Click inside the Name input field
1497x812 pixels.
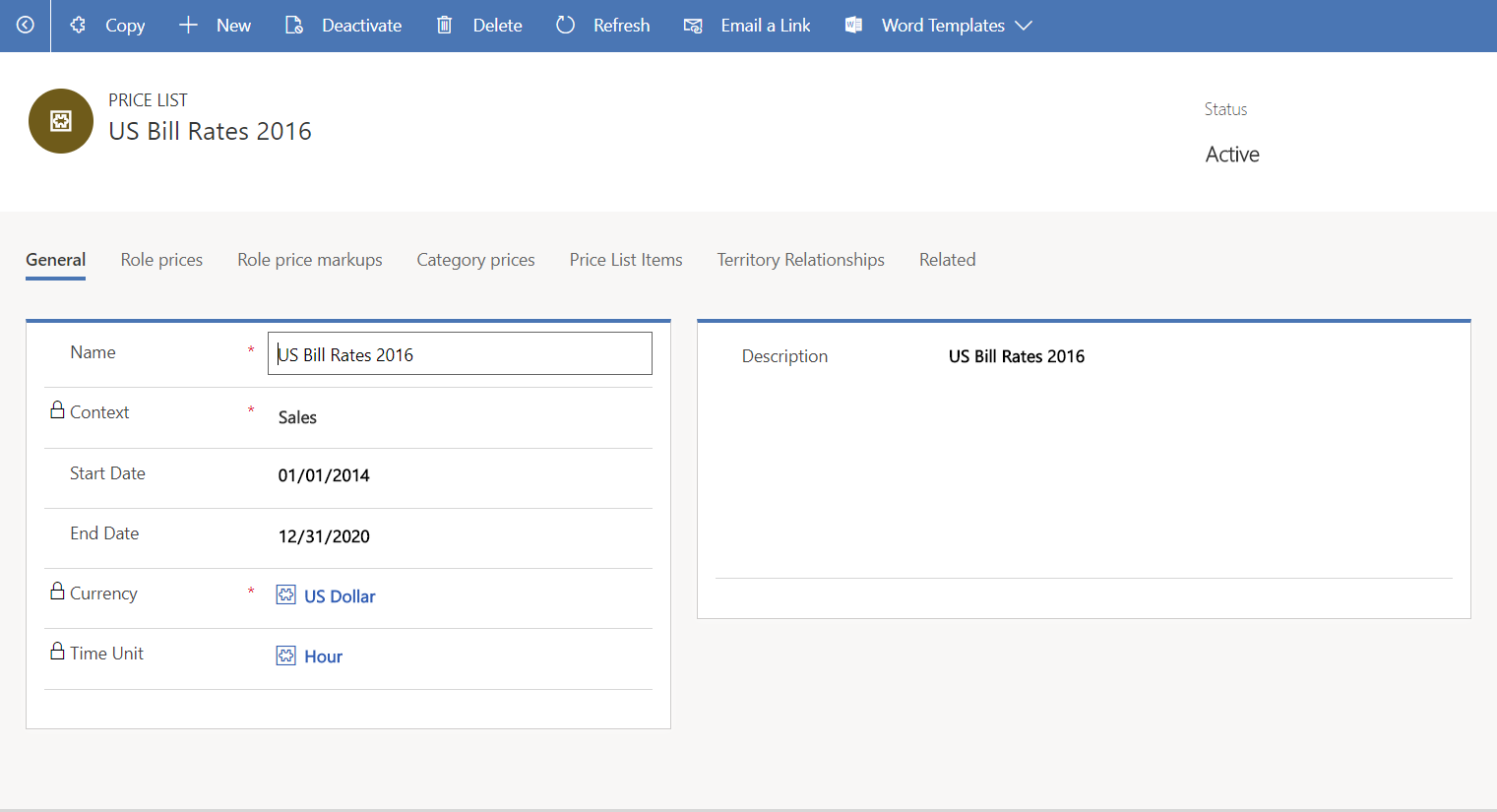point(459,352)
